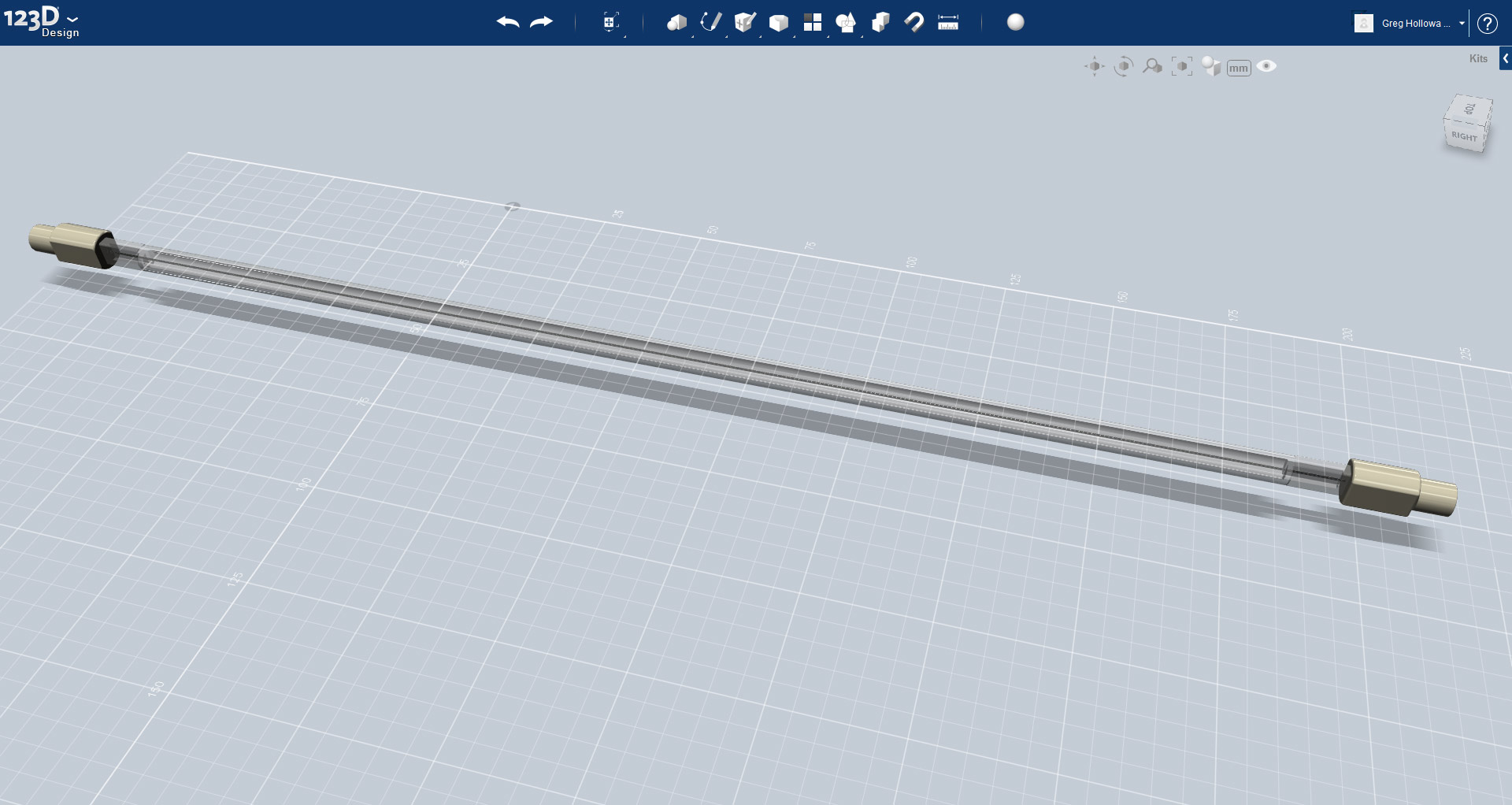Select the Measure tool
The height and width of the screenshot is (805, 1512).
click(948, 22)
